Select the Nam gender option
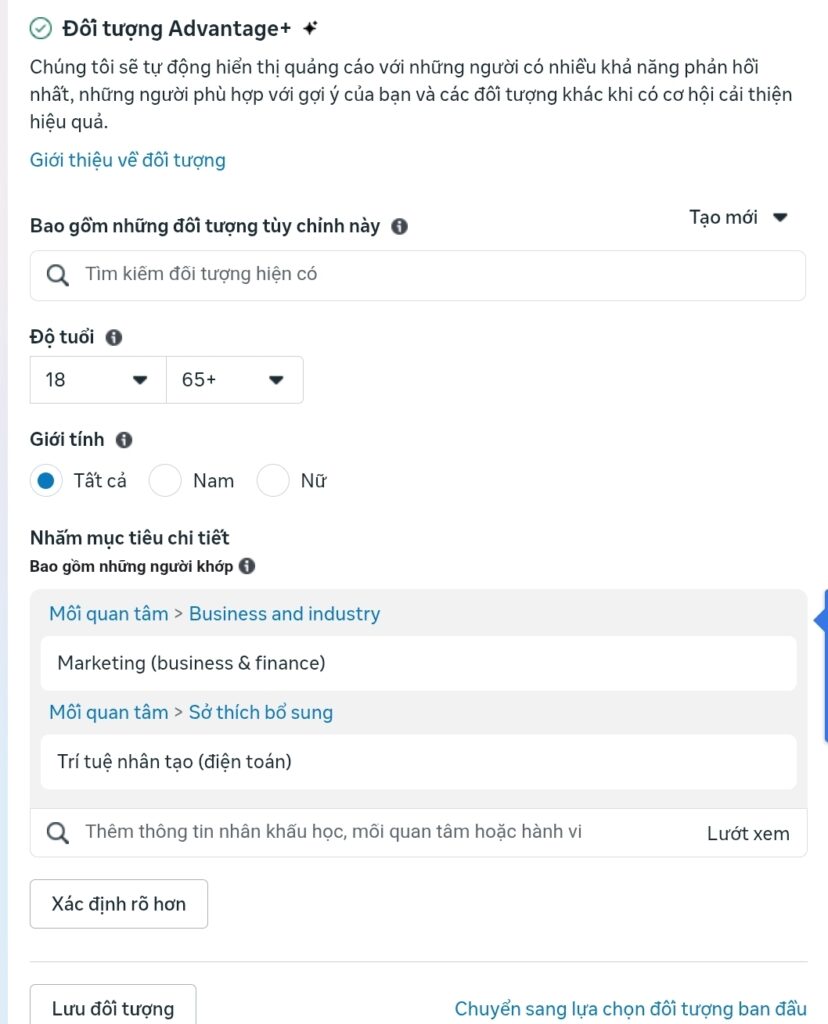Viewport: 828px width, 1024px height. (165, 481)
